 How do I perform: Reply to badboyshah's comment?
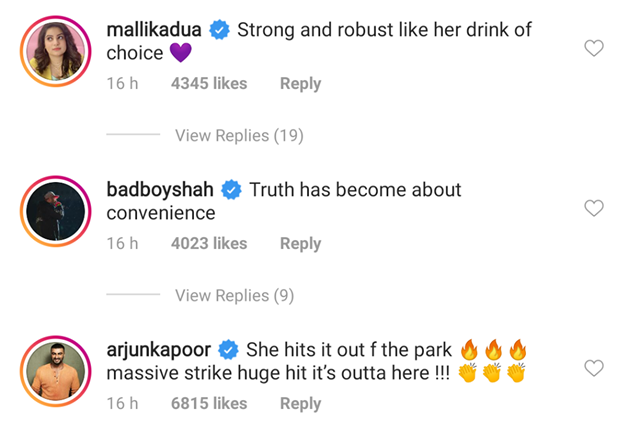pyautogui.click(x=300, y=244)
